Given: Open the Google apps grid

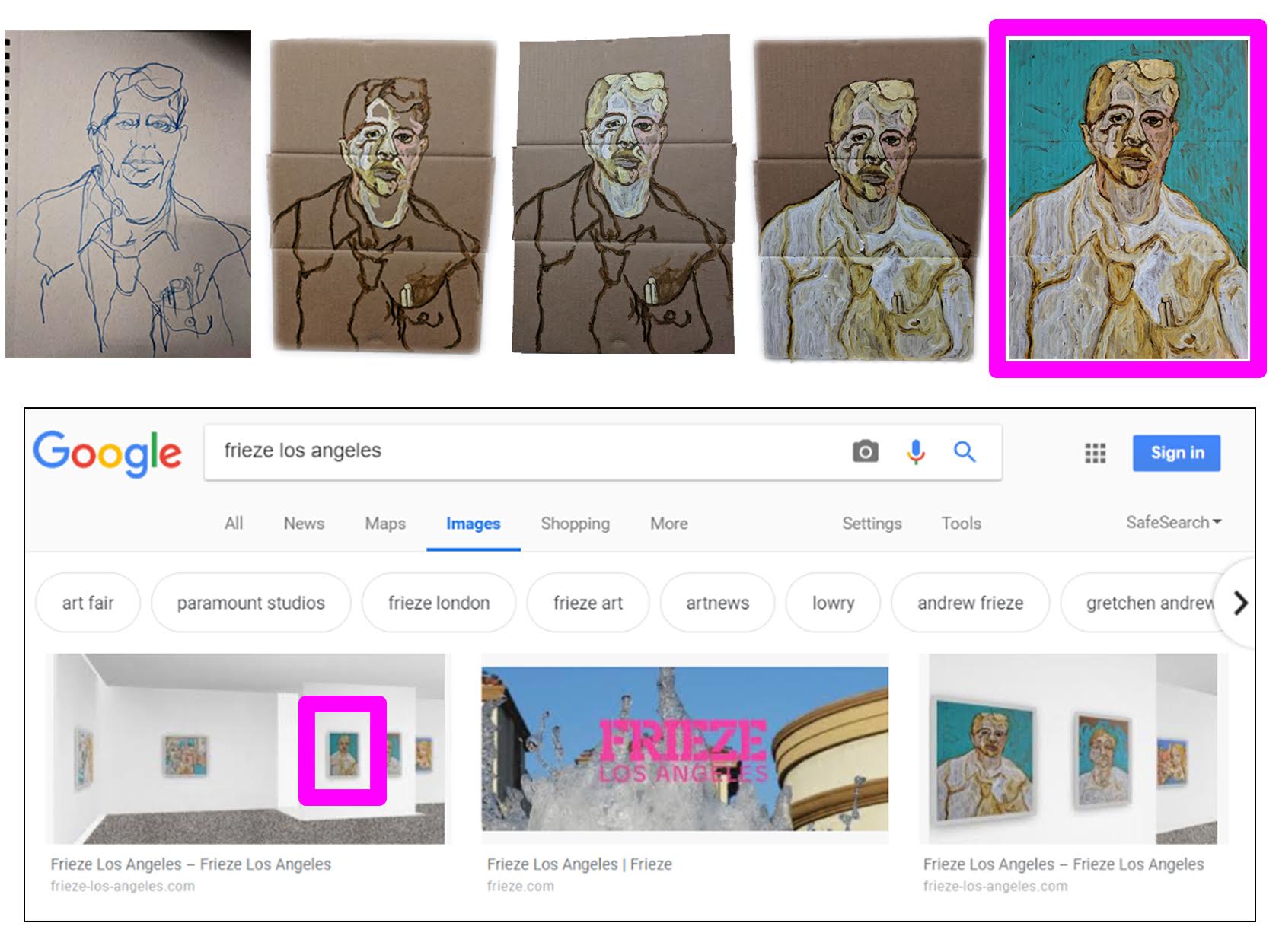Looking at the screenshot, I should tap(1095, 453).
